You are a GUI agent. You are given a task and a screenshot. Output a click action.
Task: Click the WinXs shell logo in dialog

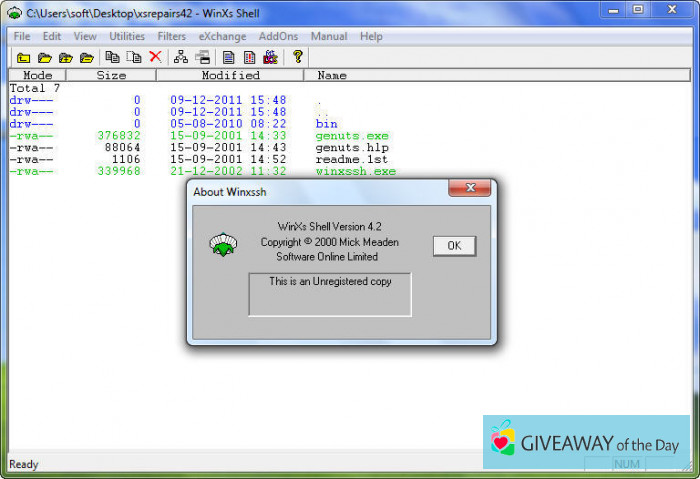tap(222, 244)
